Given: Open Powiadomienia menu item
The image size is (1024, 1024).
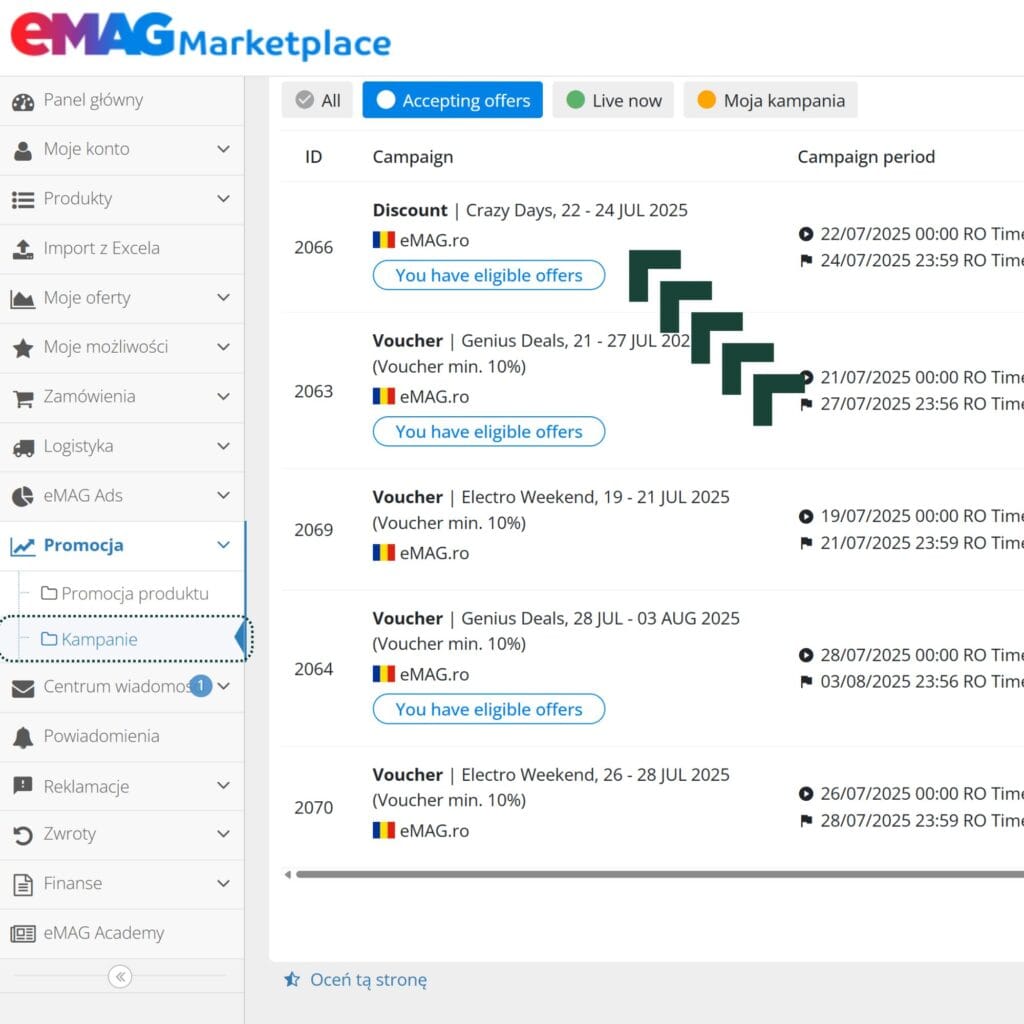Looking at the screenshot, I should click(122, 737).
